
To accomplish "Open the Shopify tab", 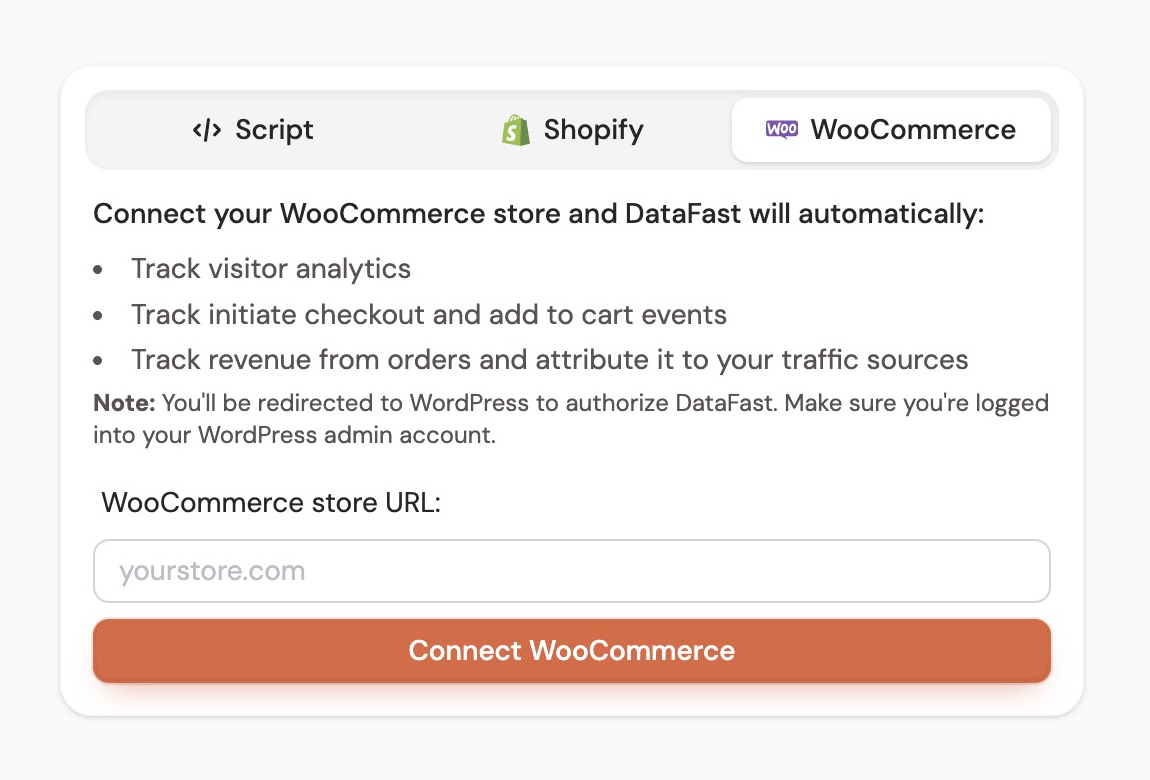I will pos(573,130).
